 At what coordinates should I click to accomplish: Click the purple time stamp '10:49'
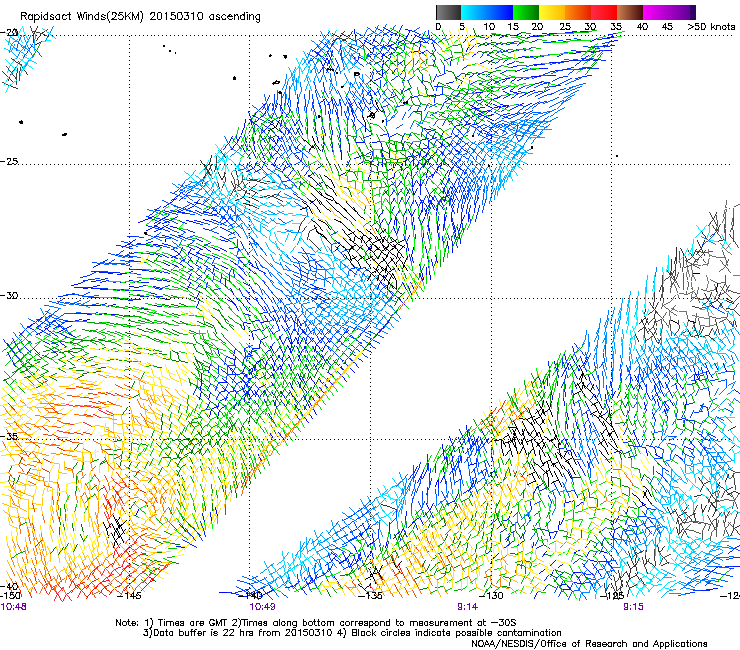point(262,607)
